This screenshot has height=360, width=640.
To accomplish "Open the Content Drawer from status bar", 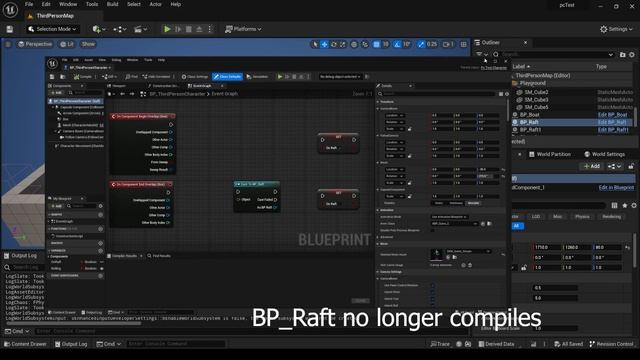I will (x=25, y=344).
